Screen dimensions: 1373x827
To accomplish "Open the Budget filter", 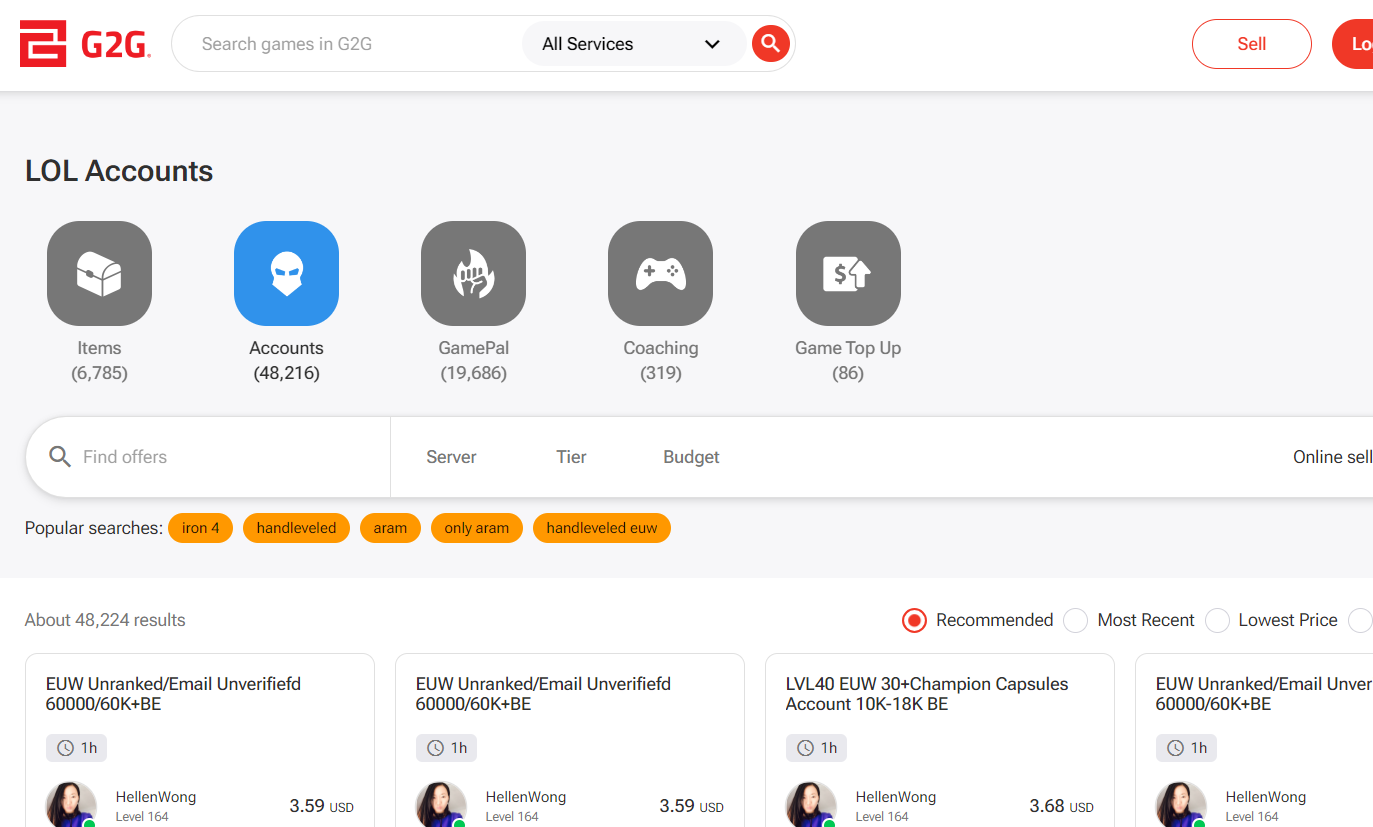I will click(x=691, y=457).
